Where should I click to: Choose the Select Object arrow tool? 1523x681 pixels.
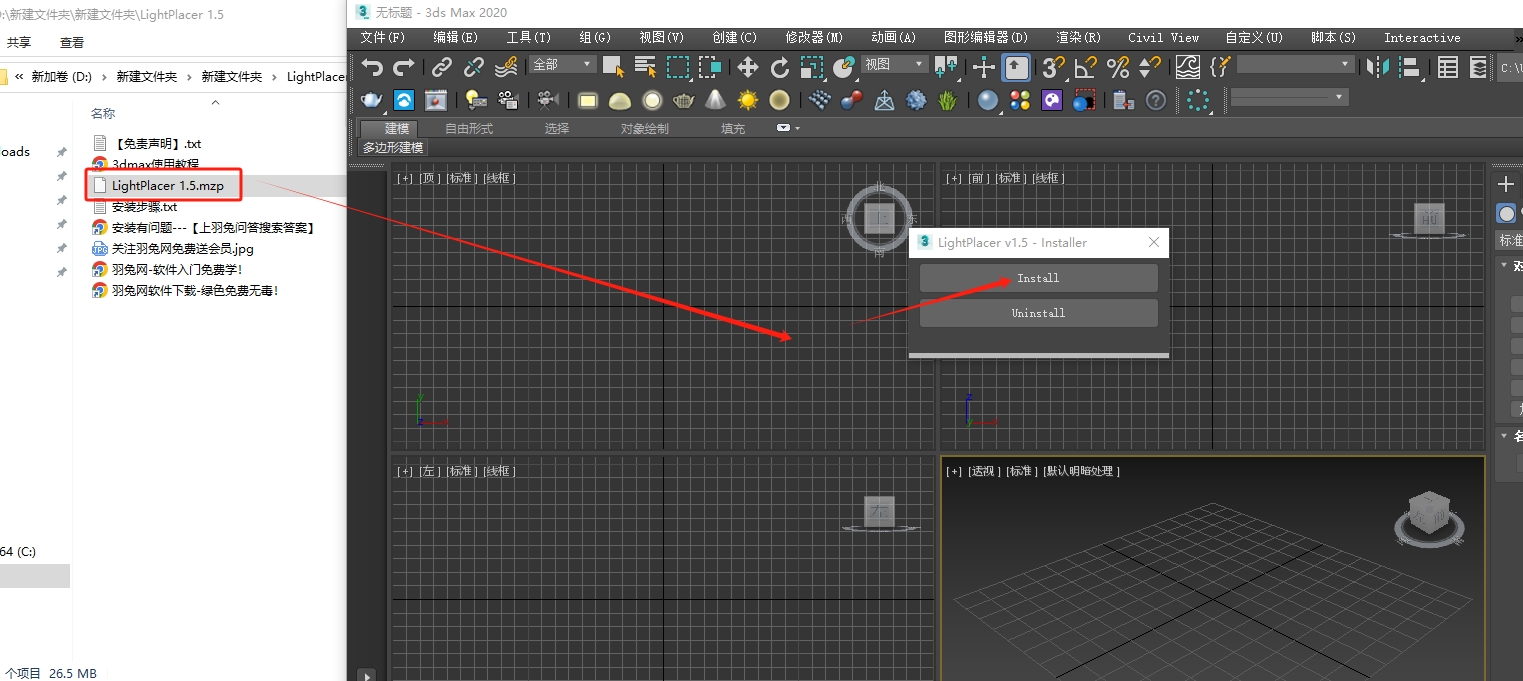tap(612, 67)
